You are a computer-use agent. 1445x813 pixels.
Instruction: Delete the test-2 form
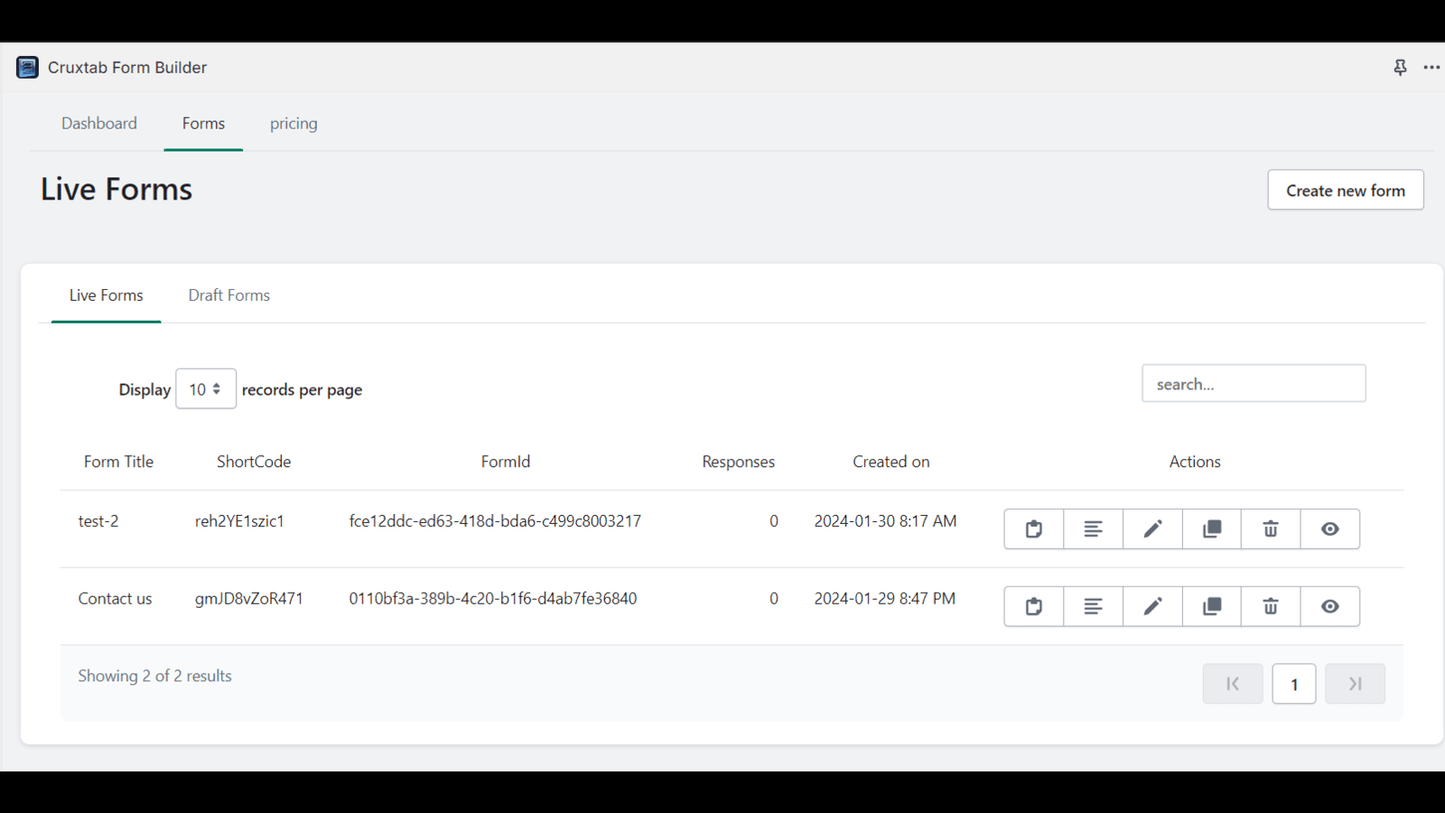click(1270, 529)
